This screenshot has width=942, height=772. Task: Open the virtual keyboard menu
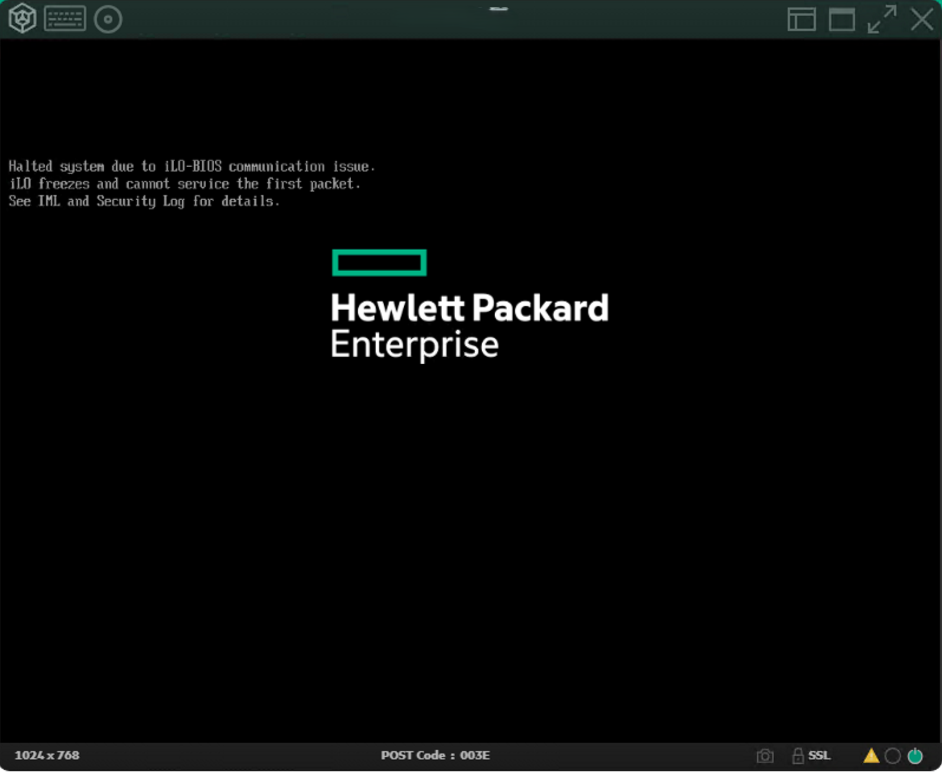65,19
